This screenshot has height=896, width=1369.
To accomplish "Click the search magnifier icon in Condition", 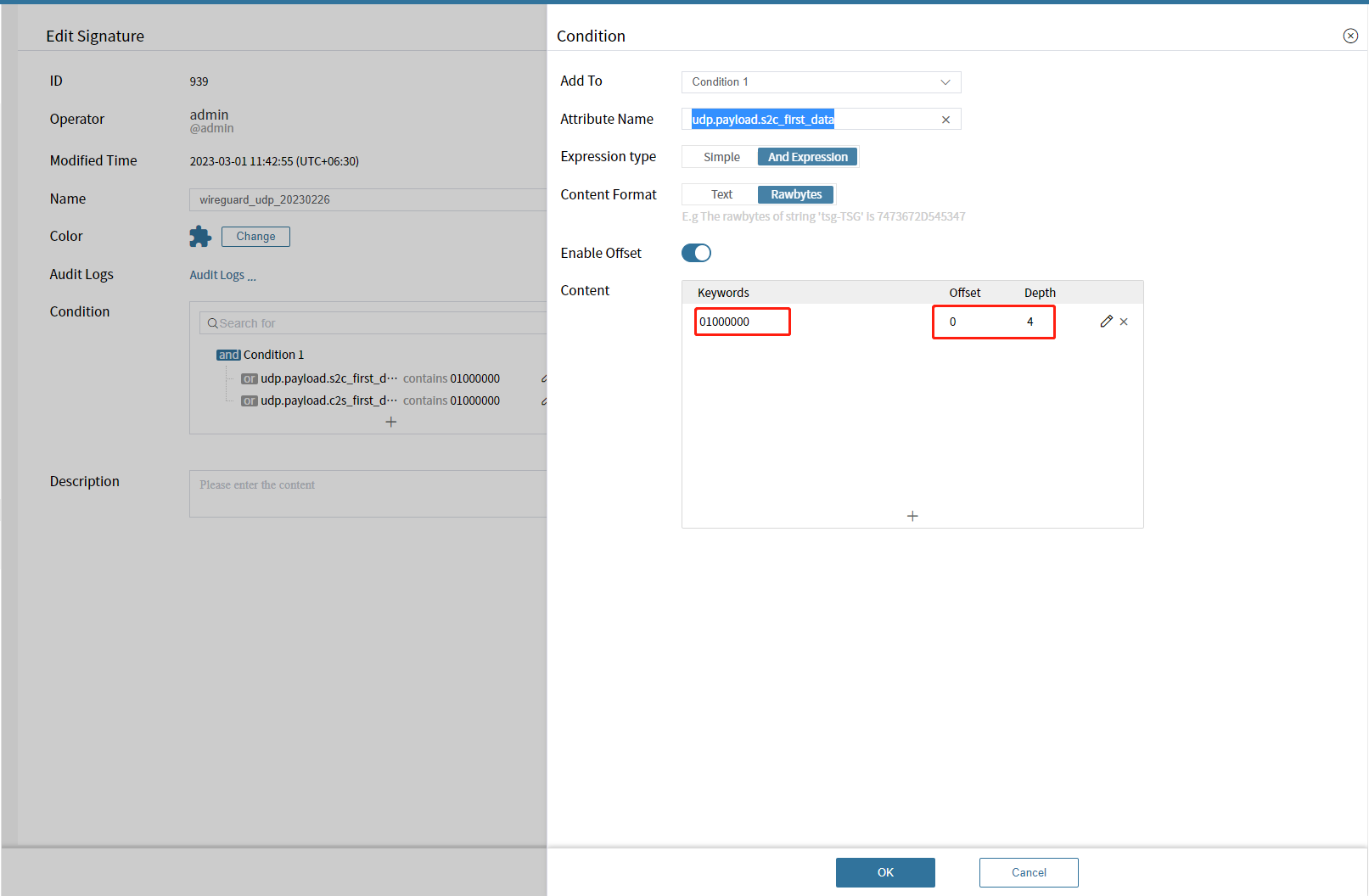I will coord(212,323).
